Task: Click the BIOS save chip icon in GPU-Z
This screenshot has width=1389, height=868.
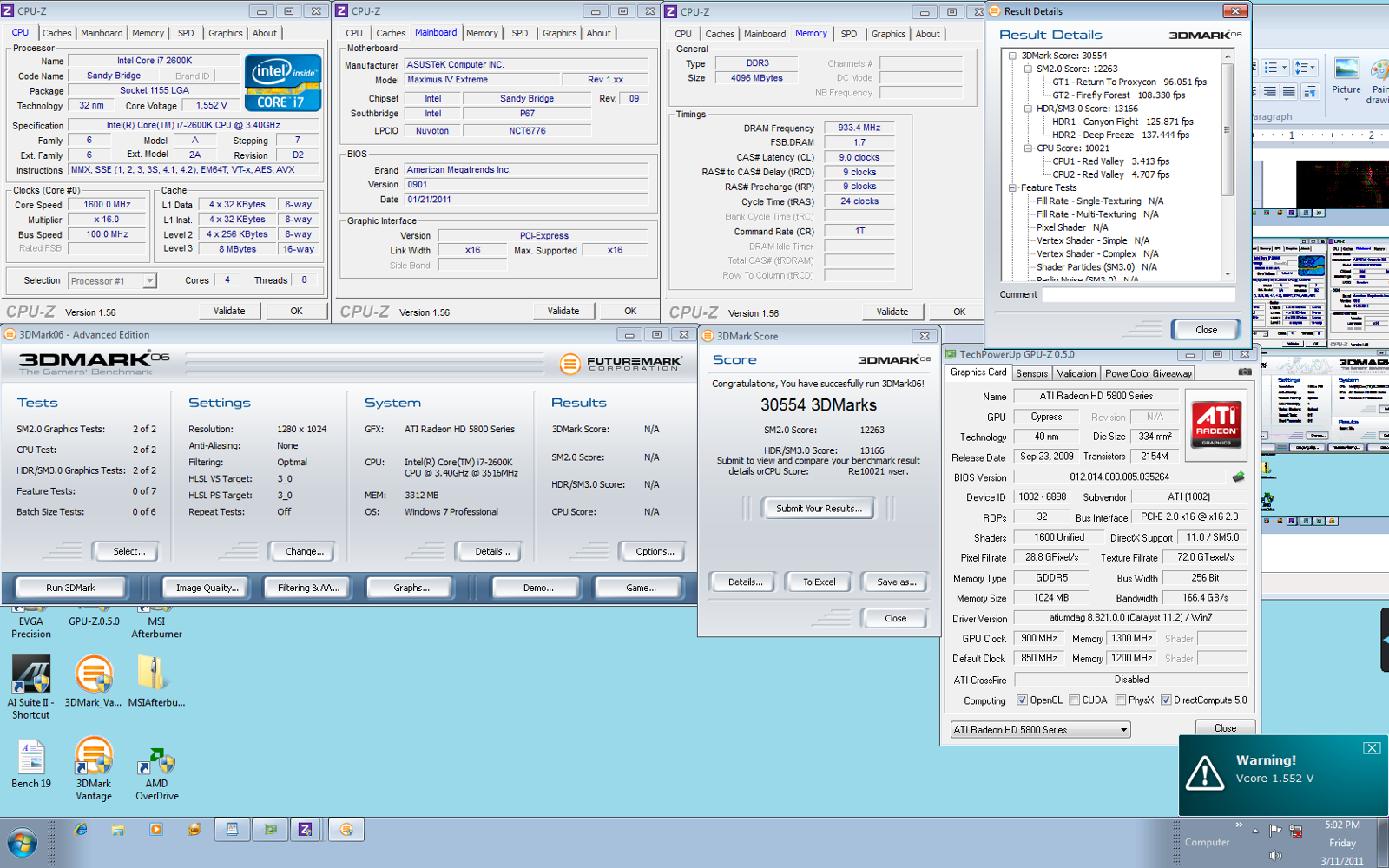Action: click(x=1239, y=477)
